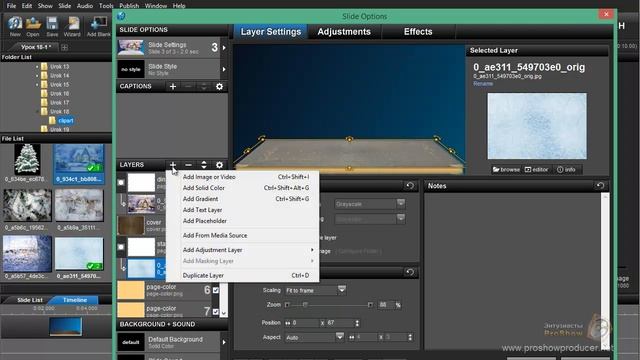Switch to Effects tab
Image resolution: width=640 pixels, height=360 pixels.
[418, 32]
